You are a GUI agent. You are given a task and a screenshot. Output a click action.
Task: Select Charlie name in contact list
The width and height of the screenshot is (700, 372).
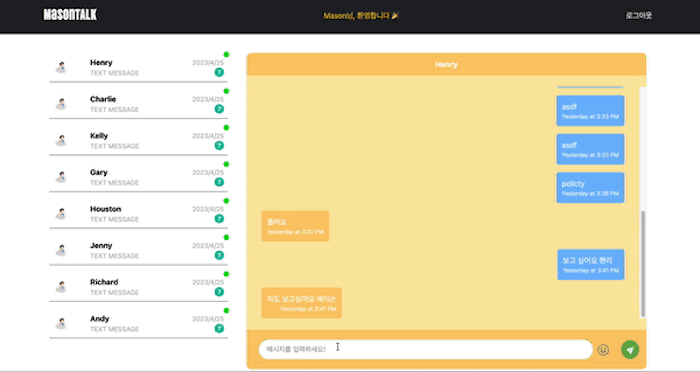tap(103, 99)
